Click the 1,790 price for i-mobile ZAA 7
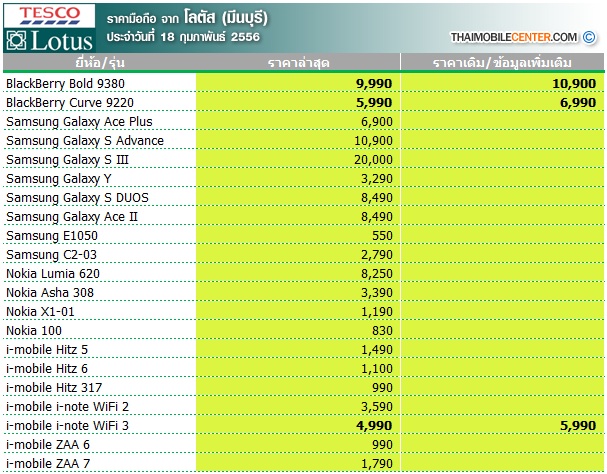Viewport: 607px width, 474px height. point(377,463)
